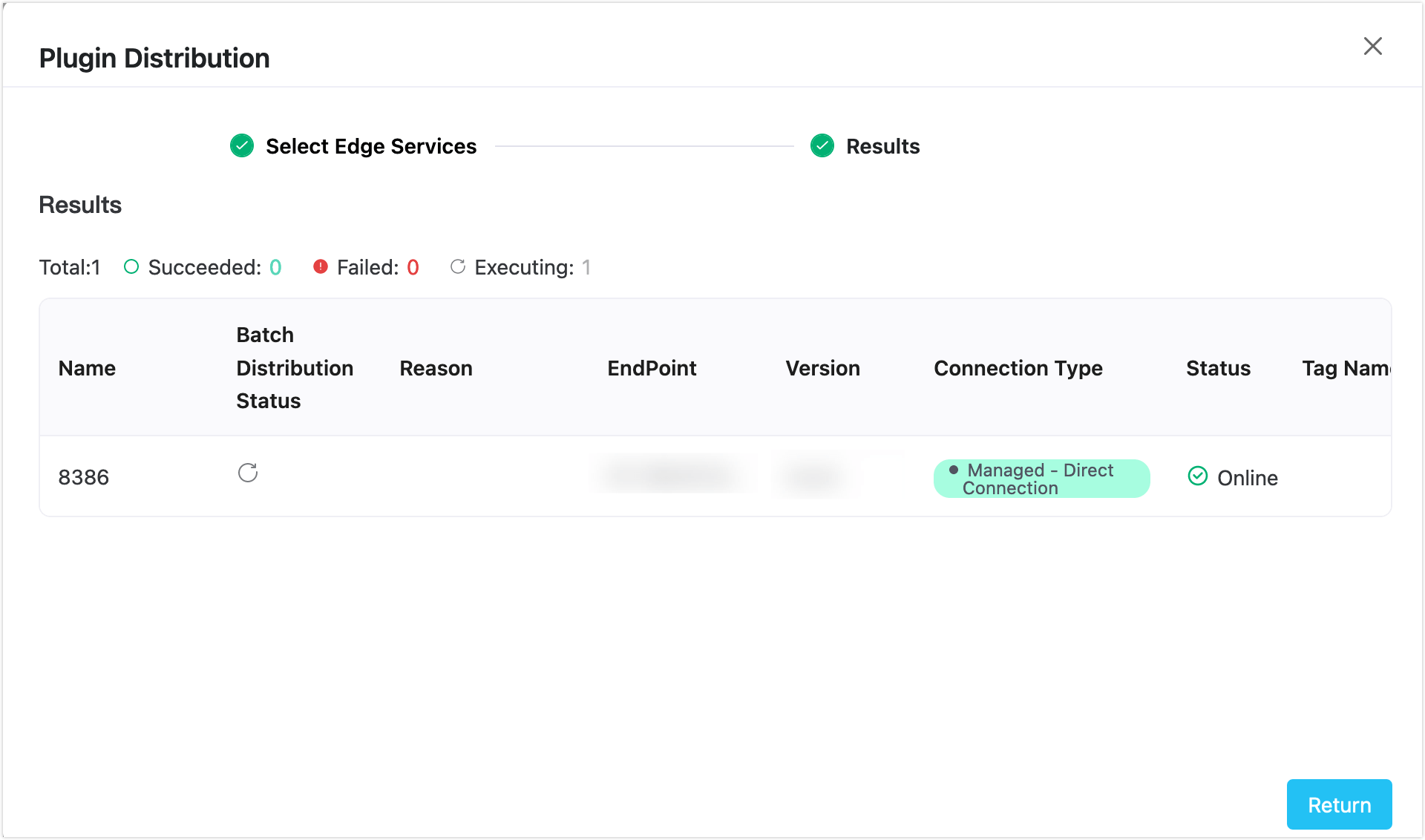Viewport: 1425px width, 840px height.
Task: Switch to the Results step label
Action: coord(882,146)
